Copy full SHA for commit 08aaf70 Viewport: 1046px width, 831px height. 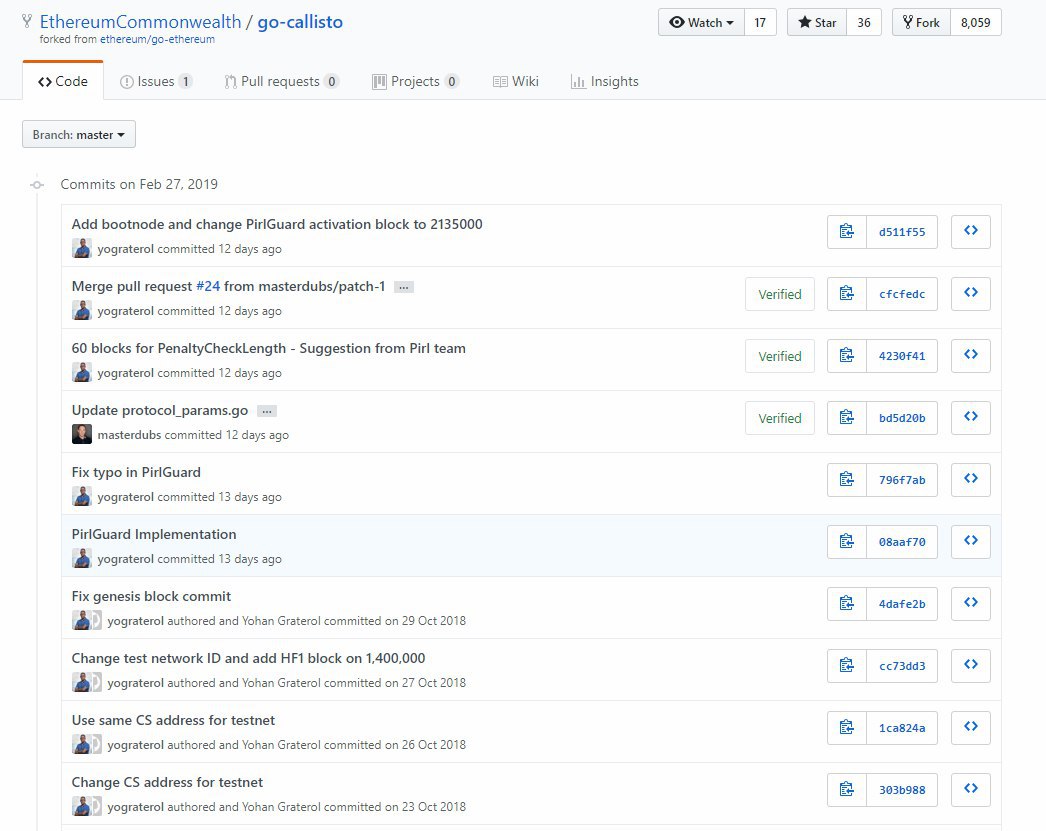pyautogui.click(x=847, y=542)
